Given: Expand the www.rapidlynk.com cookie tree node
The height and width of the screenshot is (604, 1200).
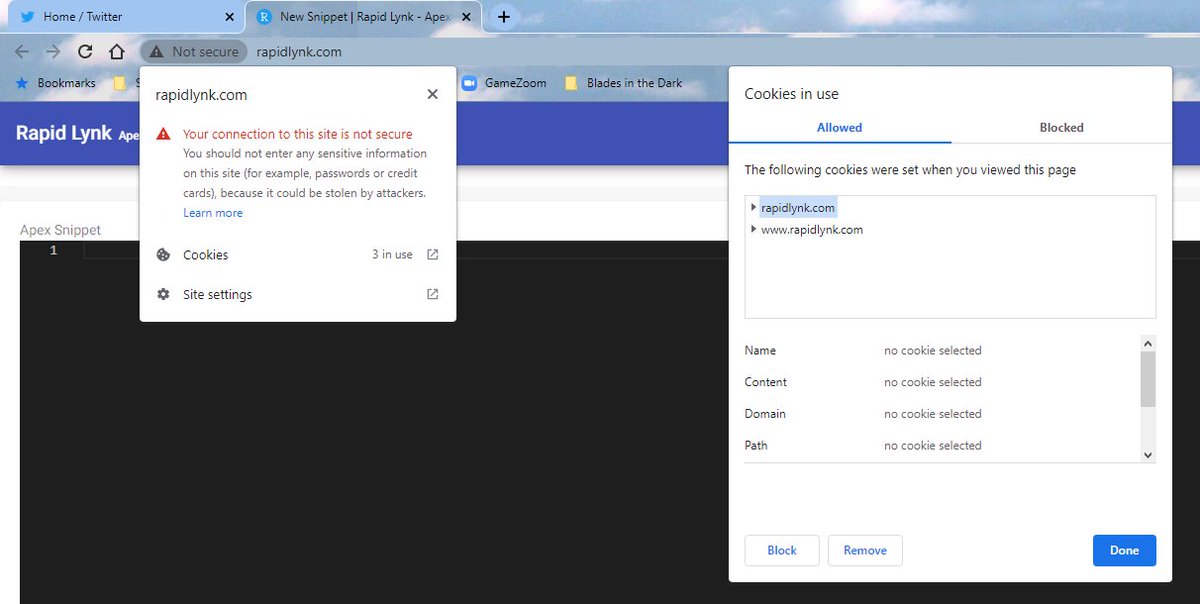Looking at the screenshot, I should click(752, 230).
